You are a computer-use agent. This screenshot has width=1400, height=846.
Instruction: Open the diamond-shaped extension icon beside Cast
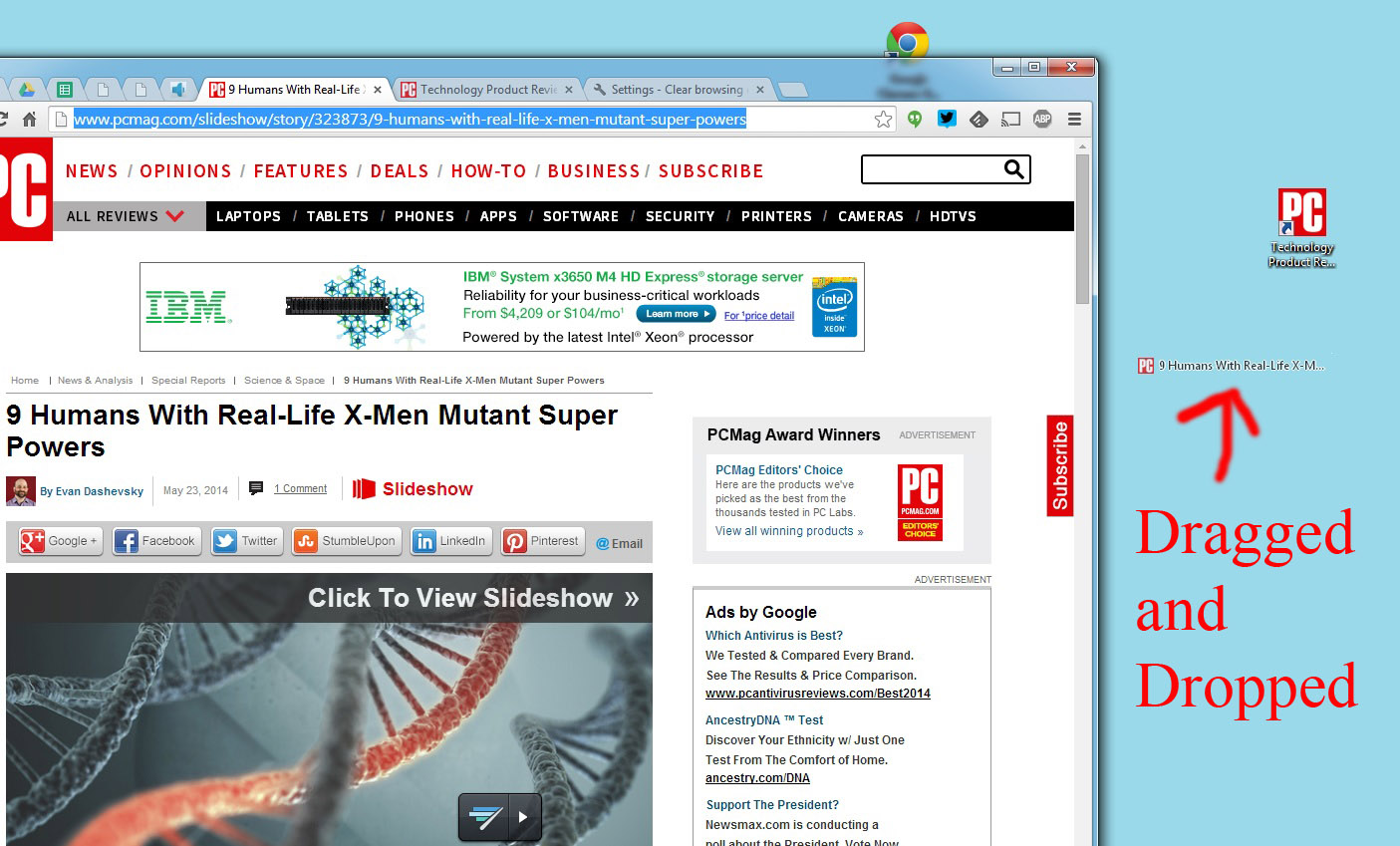[979, 120]
